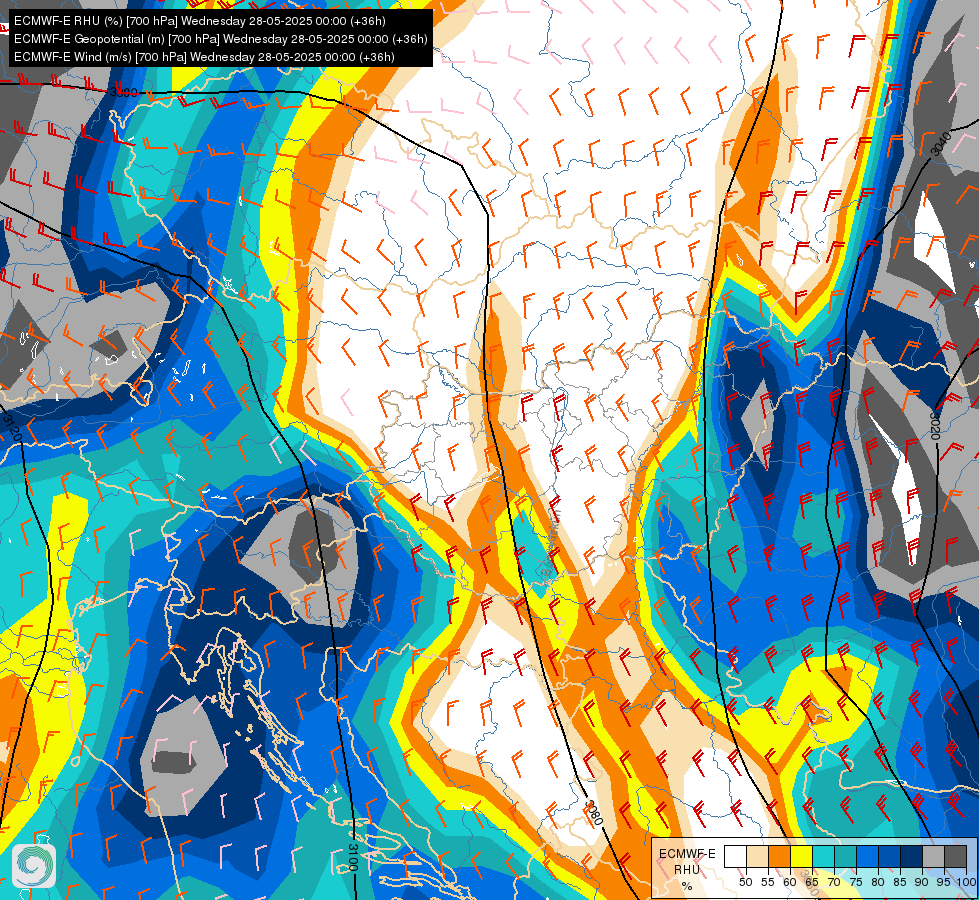Click the legend tick value 55
979x900 pixels.
767,883
